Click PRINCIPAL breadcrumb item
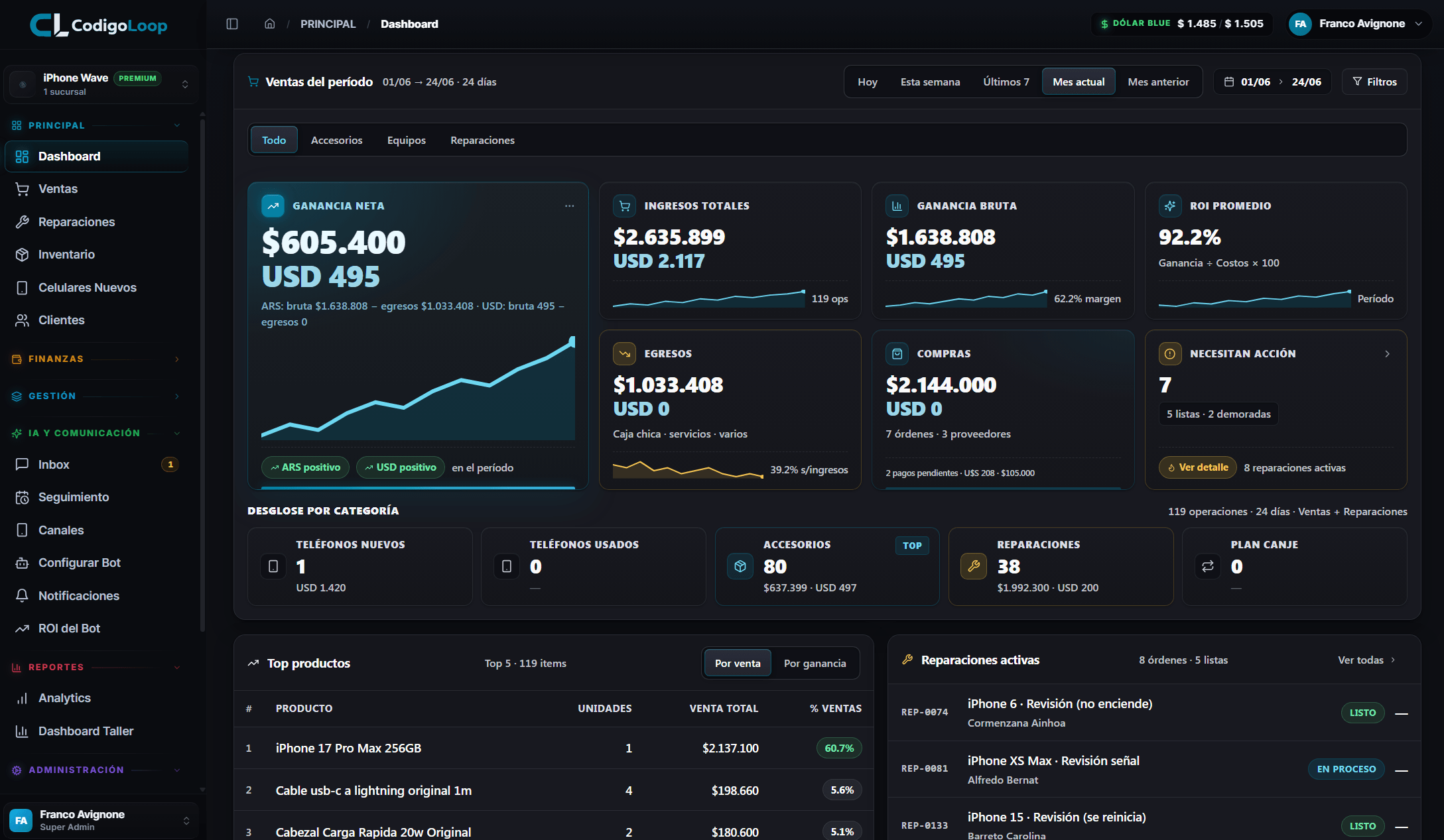 click(x=328, y=24)
